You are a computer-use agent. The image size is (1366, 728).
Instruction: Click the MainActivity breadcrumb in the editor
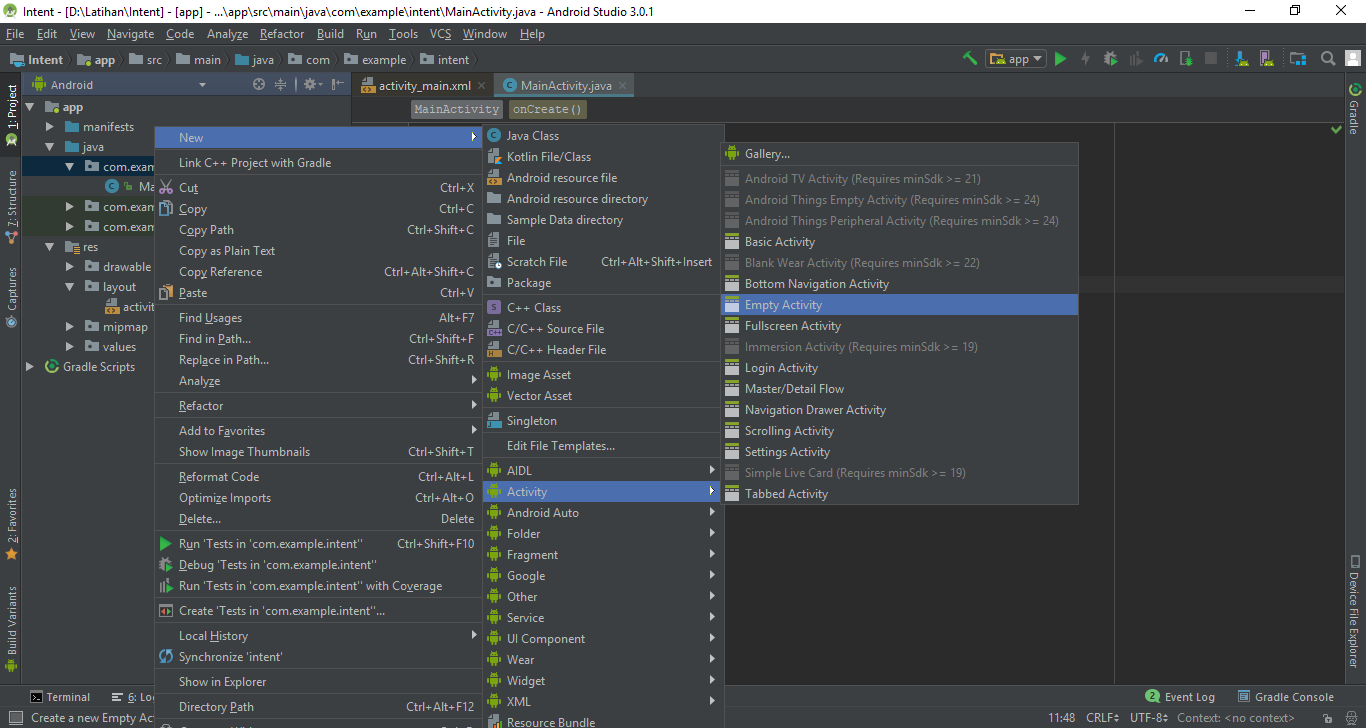pyautogui.click(x=457, y=109)
